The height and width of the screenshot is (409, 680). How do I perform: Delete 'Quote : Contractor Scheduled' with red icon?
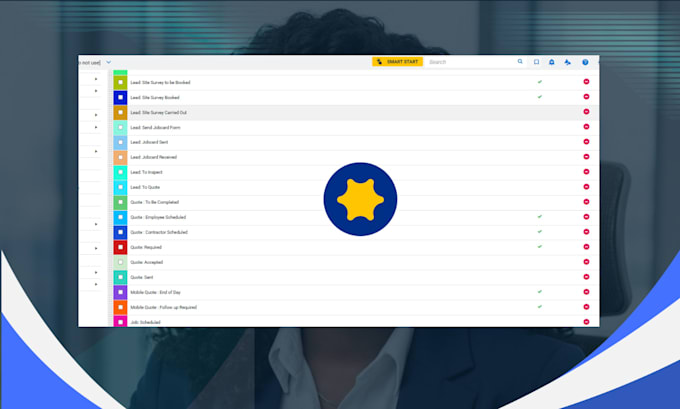point(586,232)
